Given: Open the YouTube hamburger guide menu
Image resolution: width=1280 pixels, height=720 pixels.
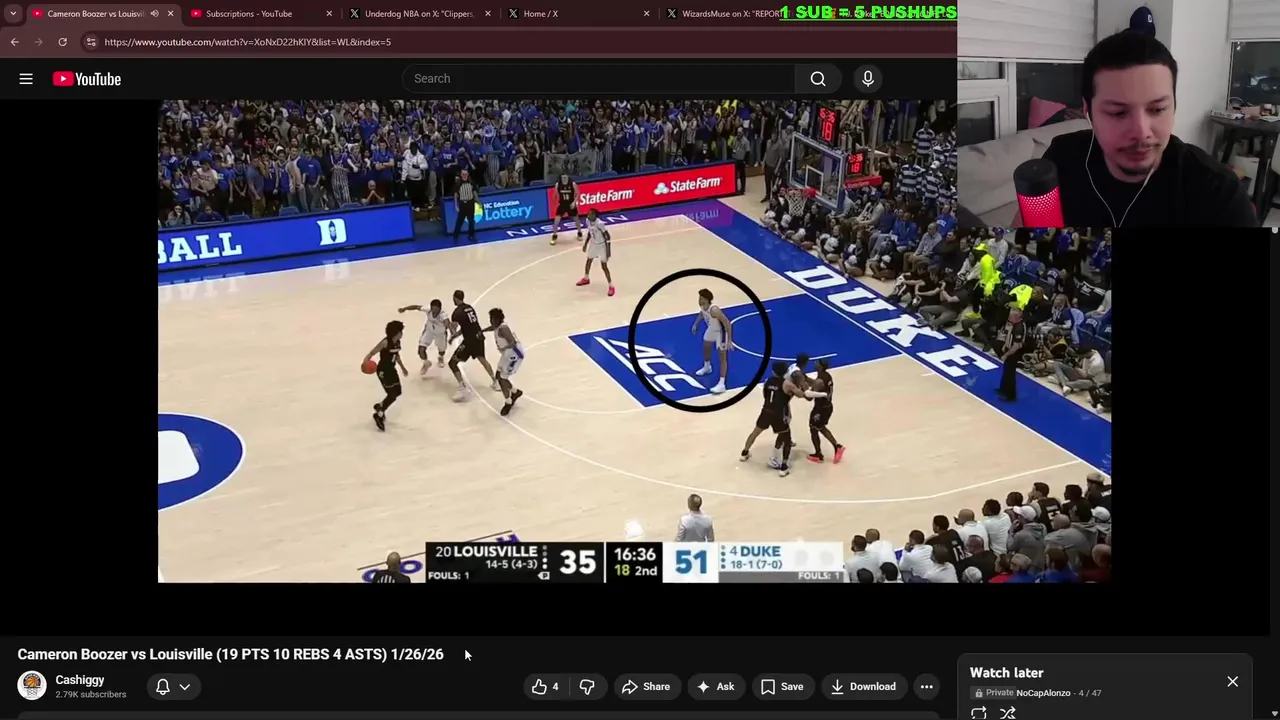Looking at the screenshot, I should (x=26, y=79).
